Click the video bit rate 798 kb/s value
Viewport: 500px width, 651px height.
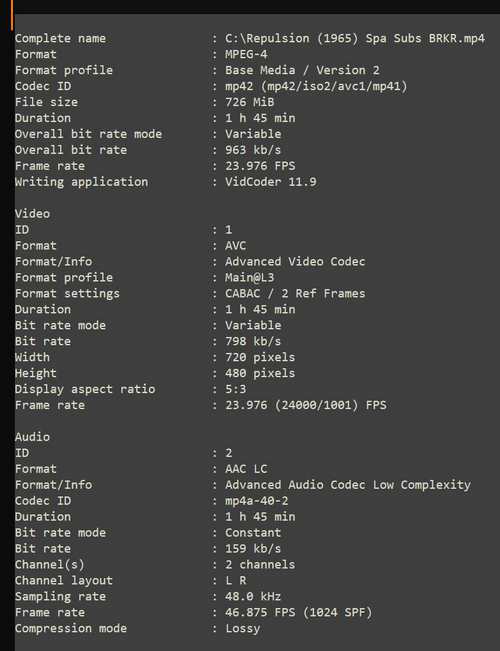click(253, 341)
